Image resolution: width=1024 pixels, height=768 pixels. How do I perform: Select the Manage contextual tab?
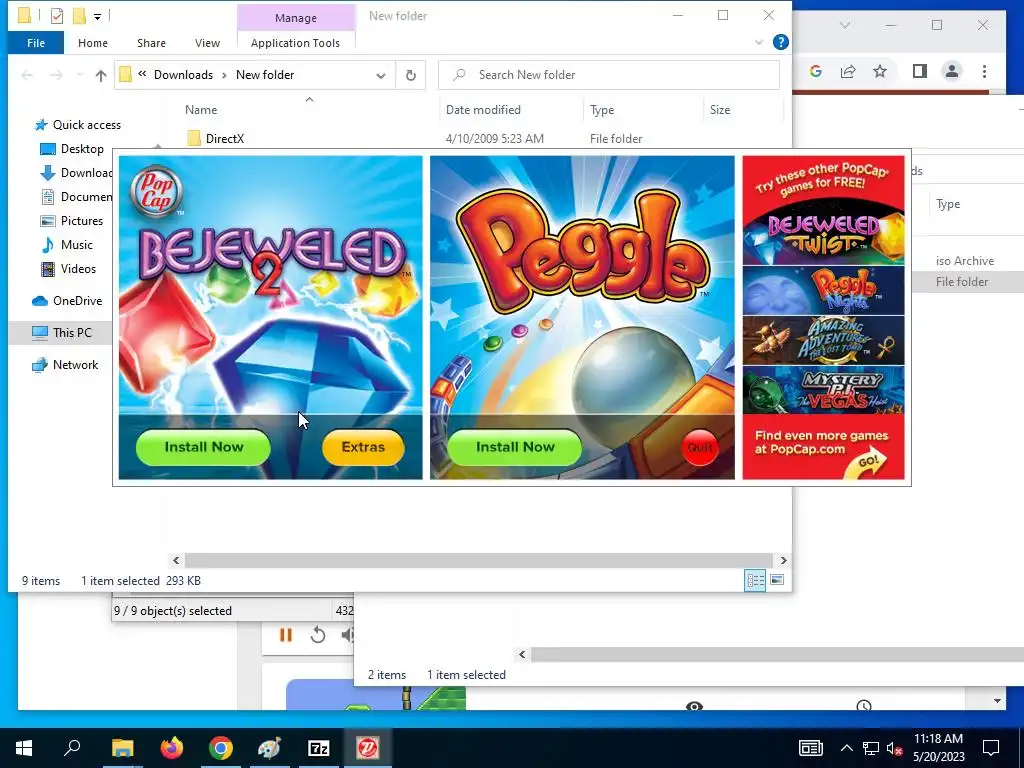(295, 18)
